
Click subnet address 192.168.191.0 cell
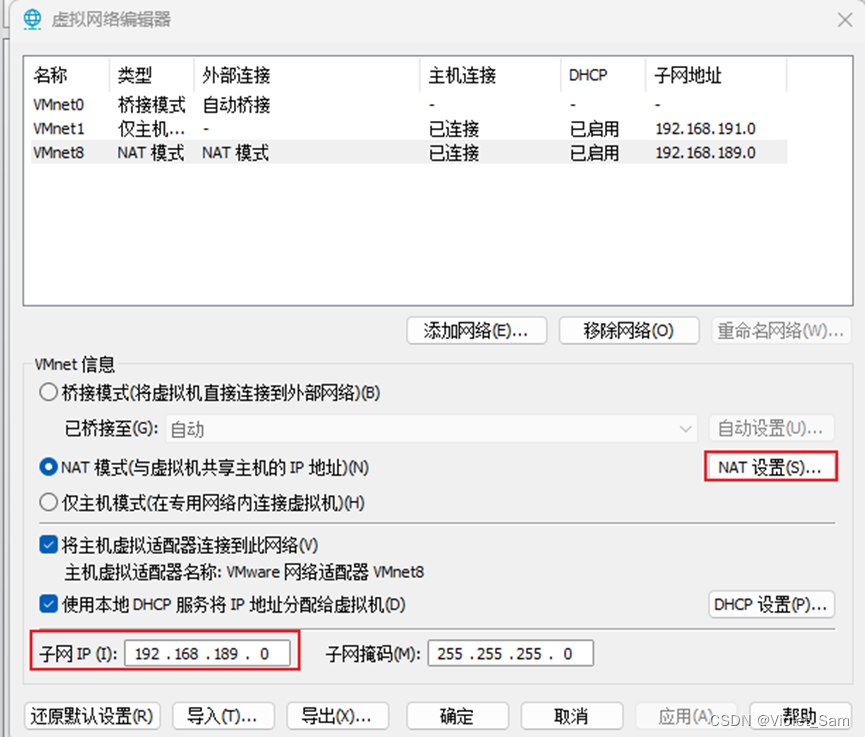(706, 129)
